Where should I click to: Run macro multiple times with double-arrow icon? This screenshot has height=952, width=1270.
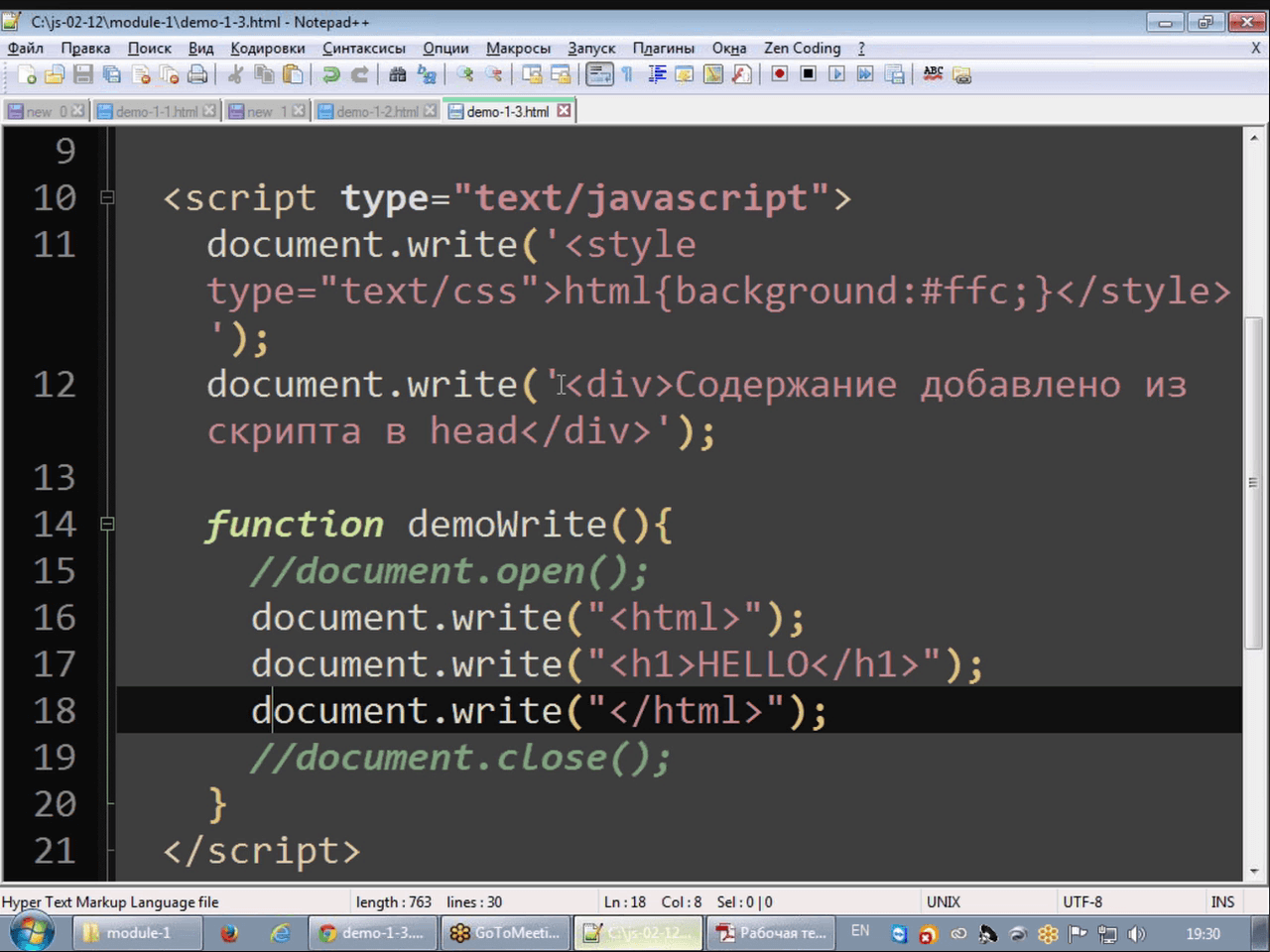[x=865, y=74]
